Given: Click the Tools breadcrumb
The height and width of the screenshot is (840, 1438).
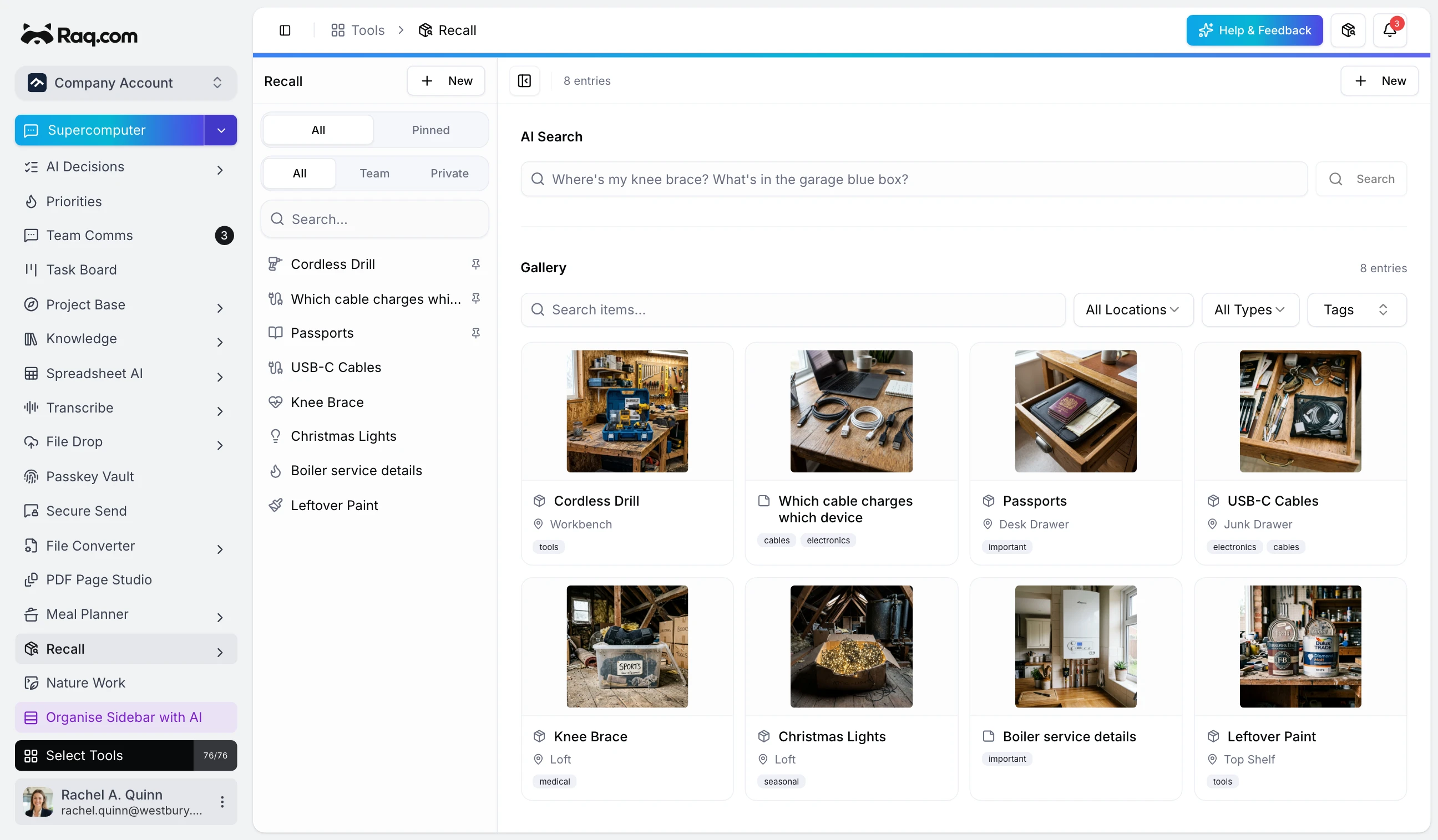Looking at the screenshot, I should (358, 30).
